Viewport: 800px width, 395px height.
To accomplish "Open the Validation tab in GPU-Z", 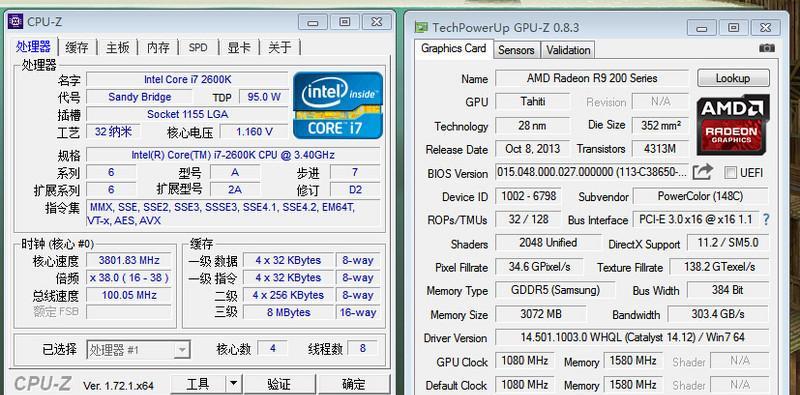I will point(568,50).
